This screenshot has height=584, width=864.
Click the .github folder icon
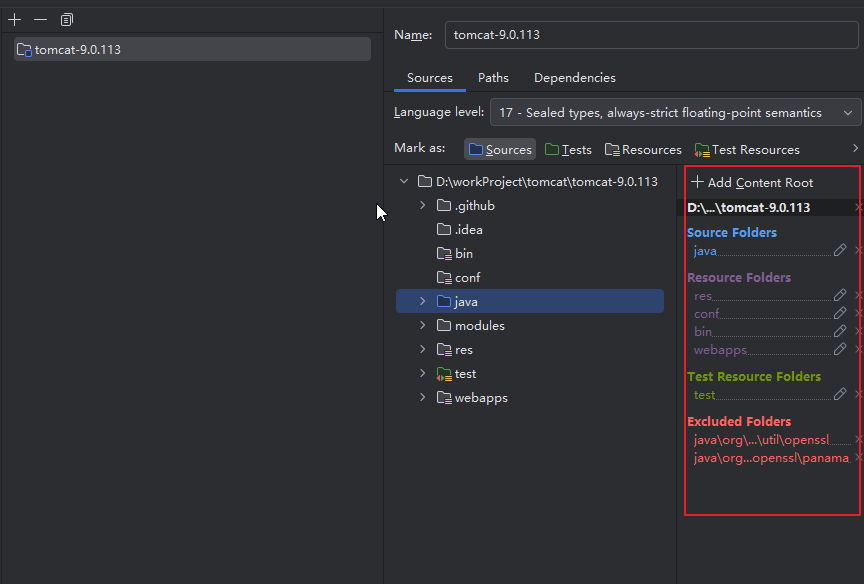444,206
